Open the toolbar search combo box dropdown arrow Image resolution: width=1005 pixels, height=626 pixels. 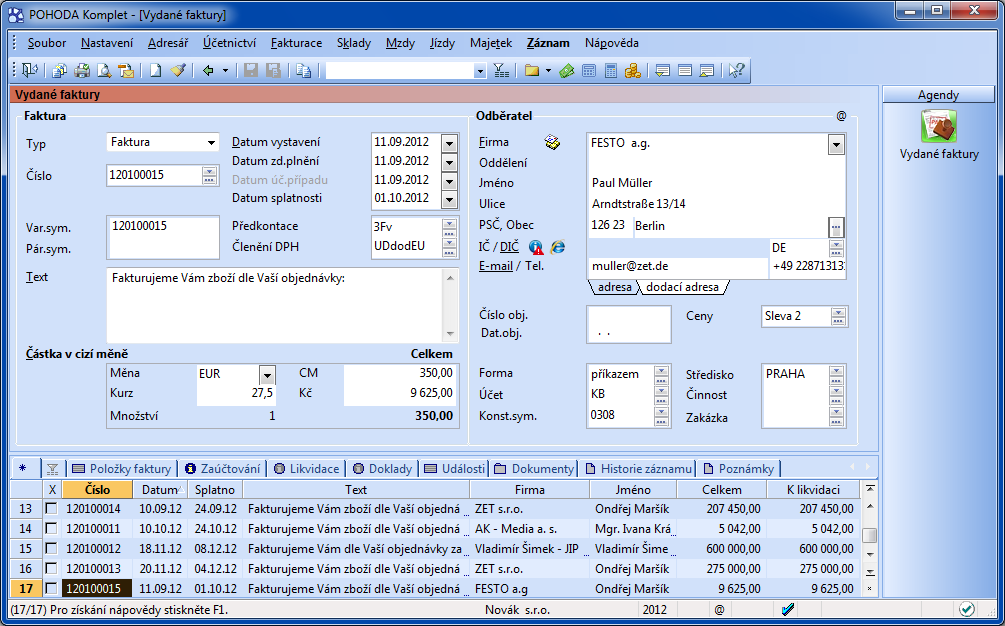click(480, 70)
